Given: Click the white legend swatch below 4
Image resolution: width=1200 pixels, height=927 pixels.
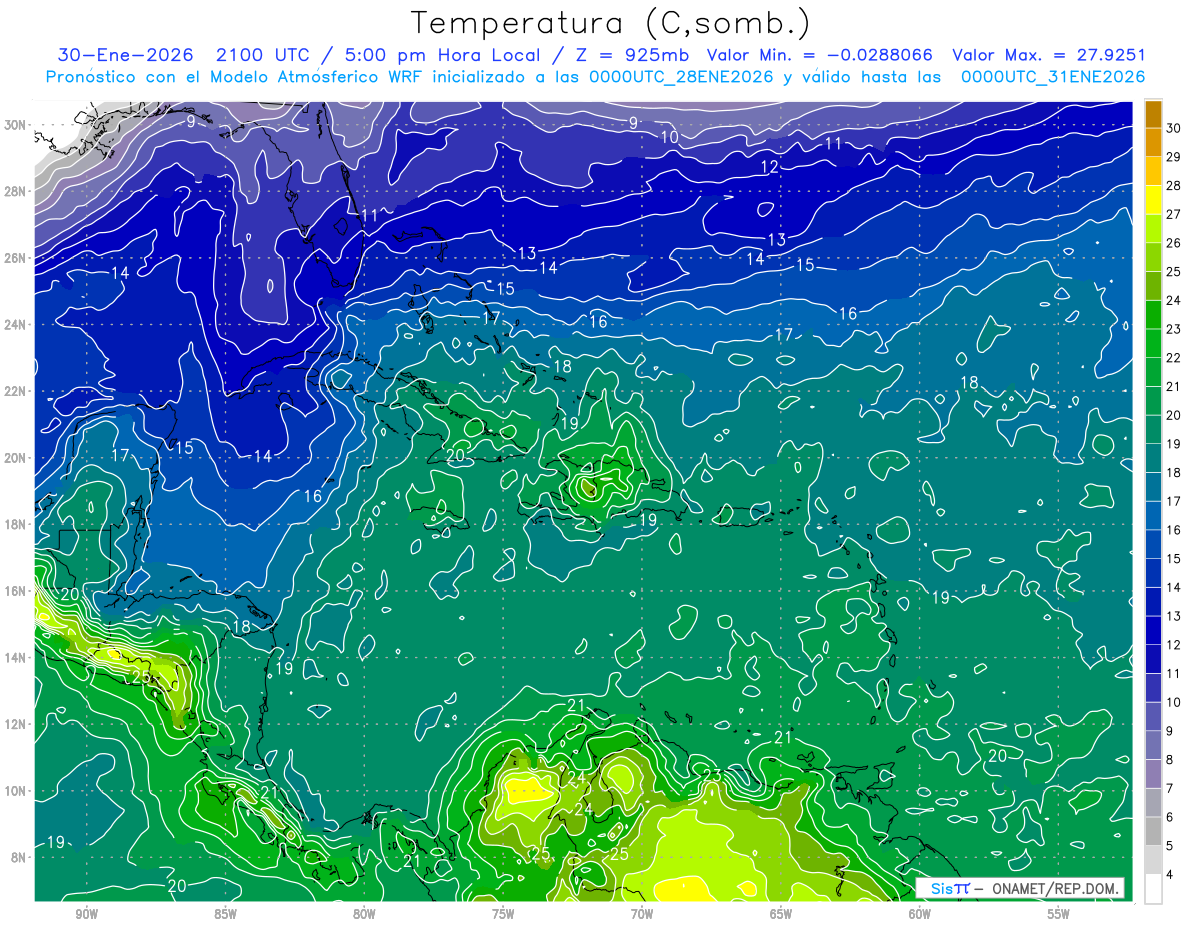Looking at the screenshot, I should point(1153,889).
